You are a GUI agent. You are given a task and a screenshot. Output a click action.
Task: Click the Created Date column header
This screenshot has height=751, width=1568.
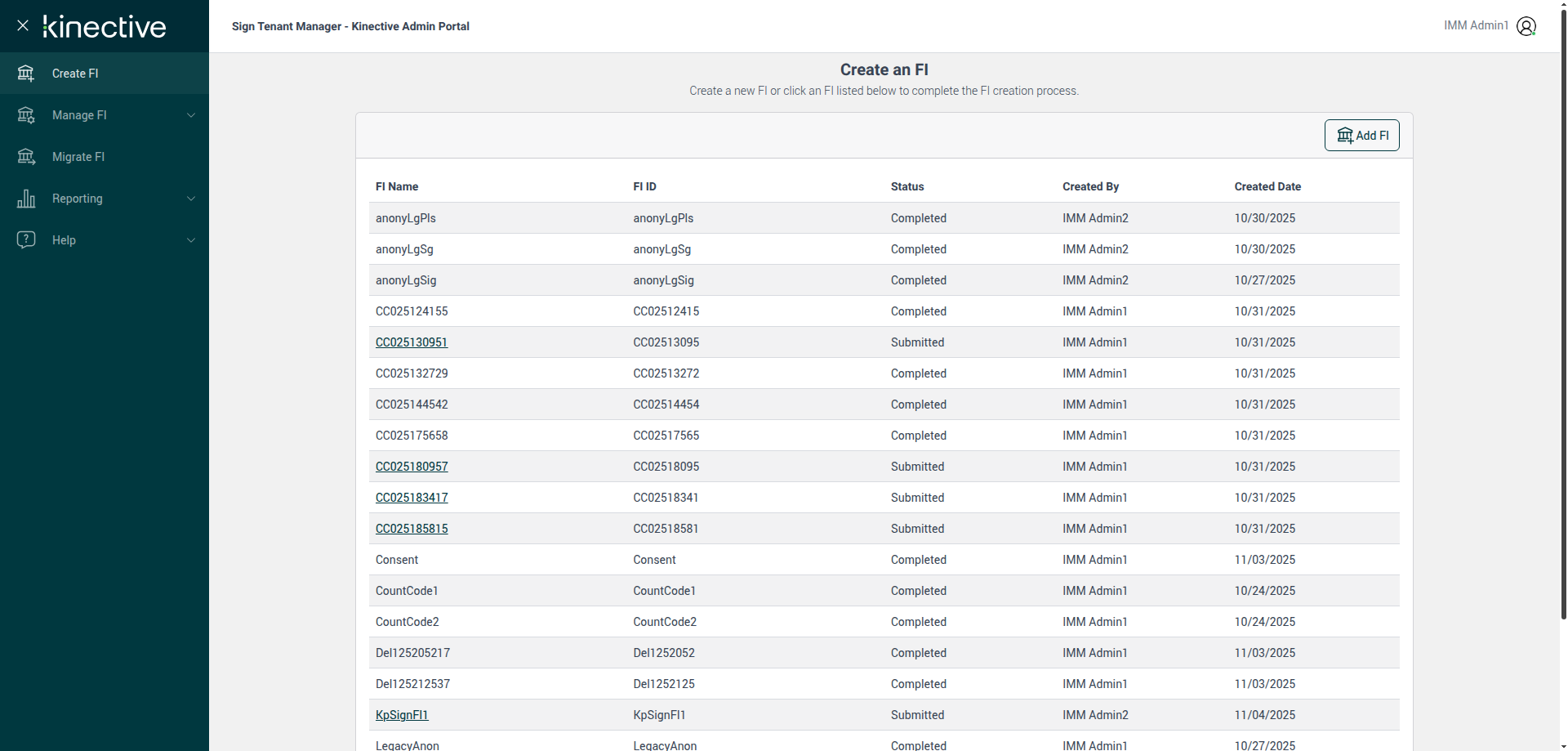pyautogui.click(x=1267, y=187)
